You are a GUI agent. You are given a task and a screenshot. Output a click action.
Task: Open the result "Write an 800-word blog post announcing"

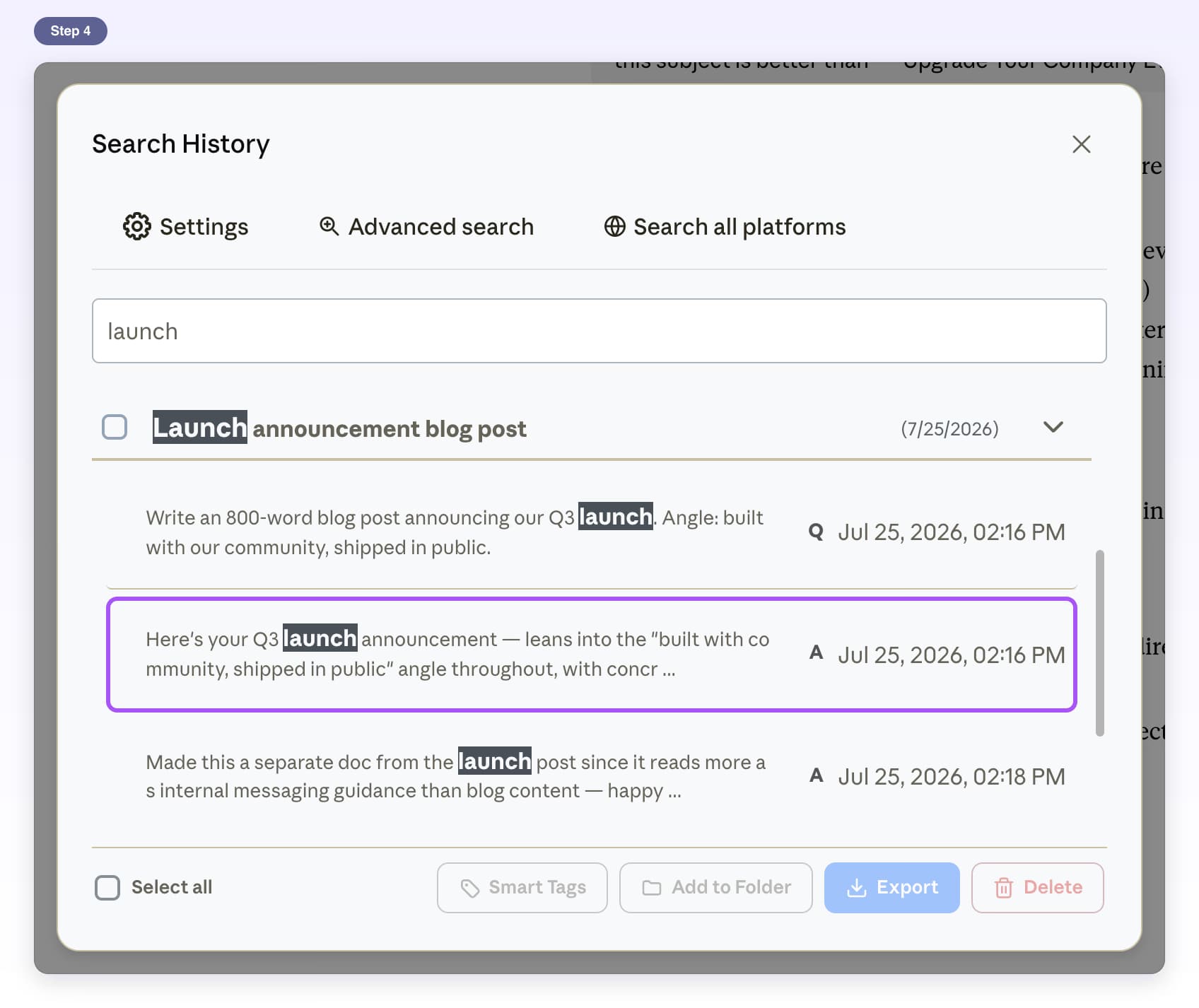pos(591,532)
